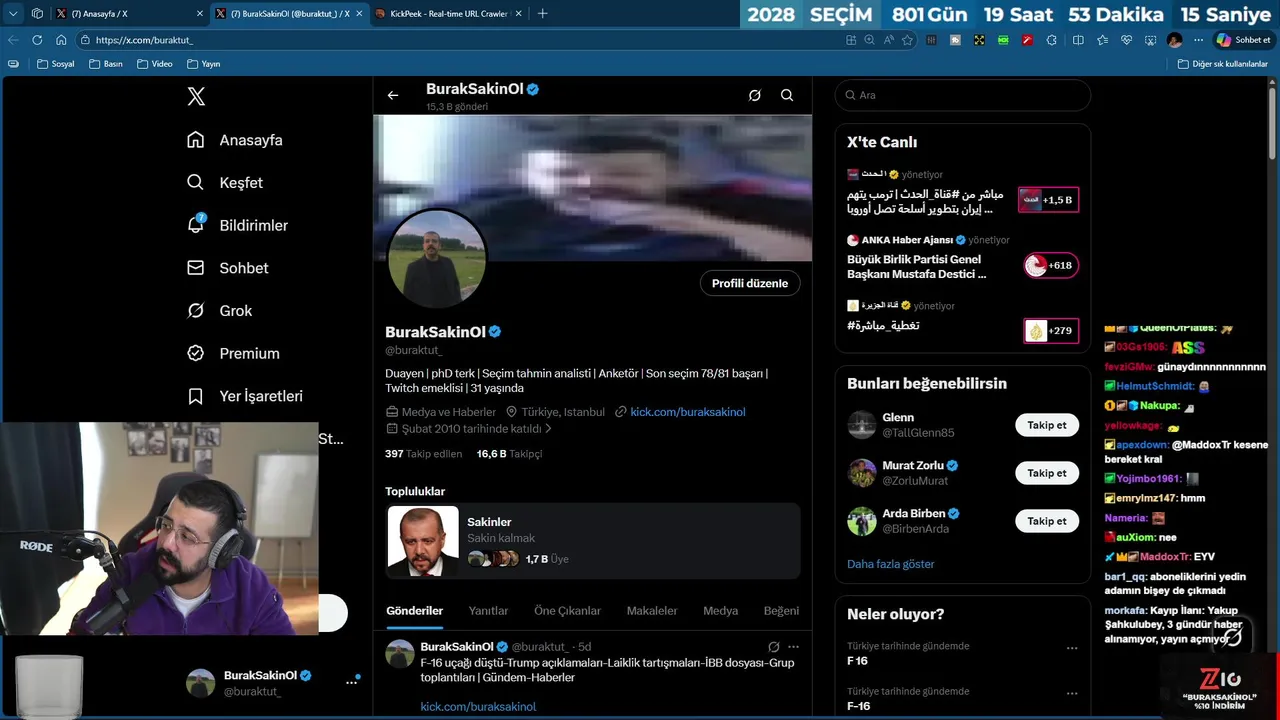The width and height of the screenshot is (1280, 720).
Task: Click the Ara search field
Action: [962, 95]
